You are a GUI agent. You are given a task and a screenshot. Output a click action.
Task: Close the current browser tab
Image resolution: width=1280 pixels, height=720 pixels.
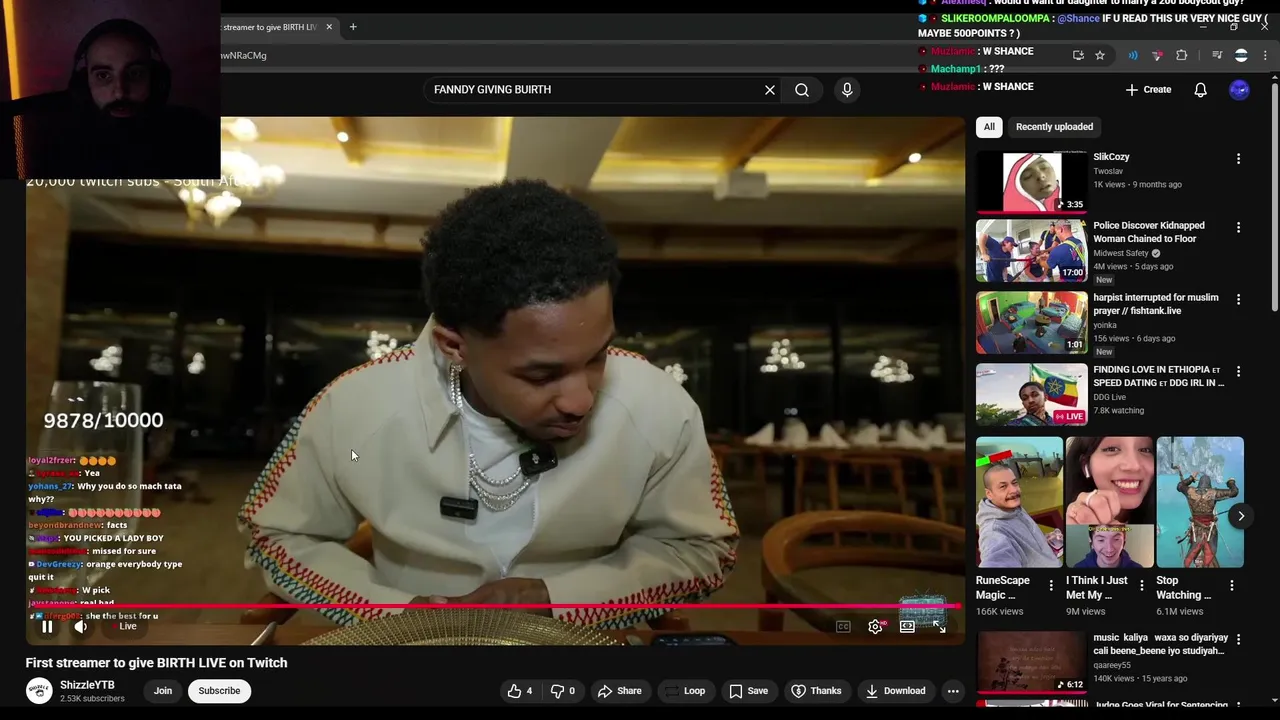pos(329,27)
